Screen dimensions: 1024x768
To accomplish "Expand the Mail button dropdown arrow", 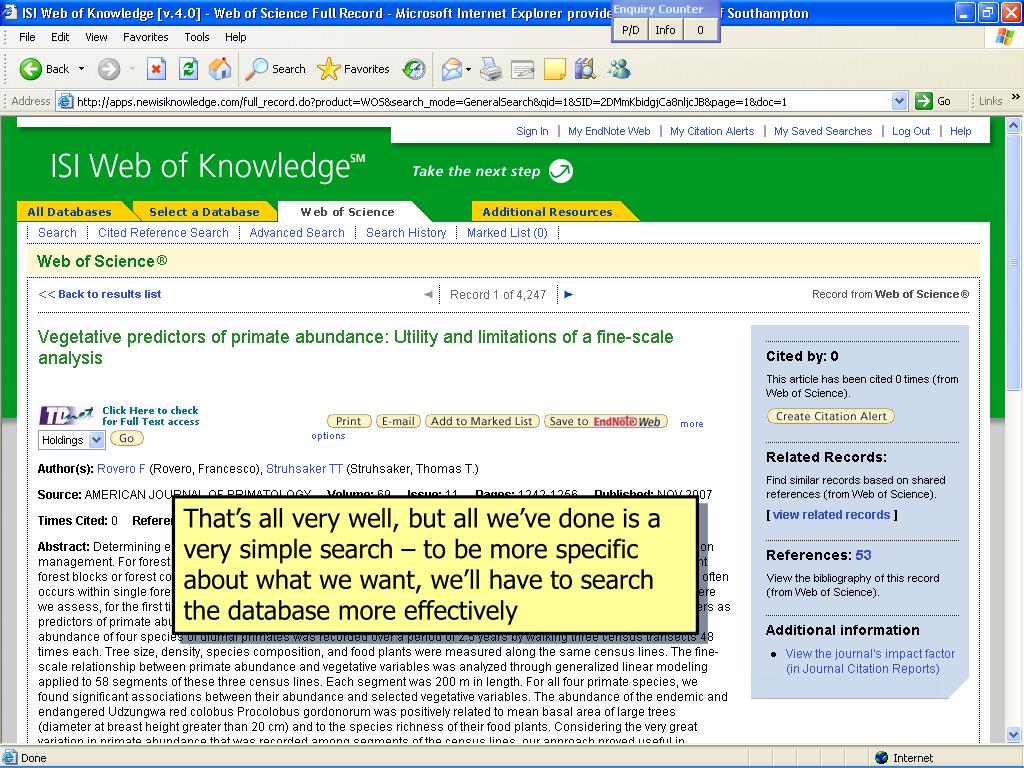I will point(468,69).
